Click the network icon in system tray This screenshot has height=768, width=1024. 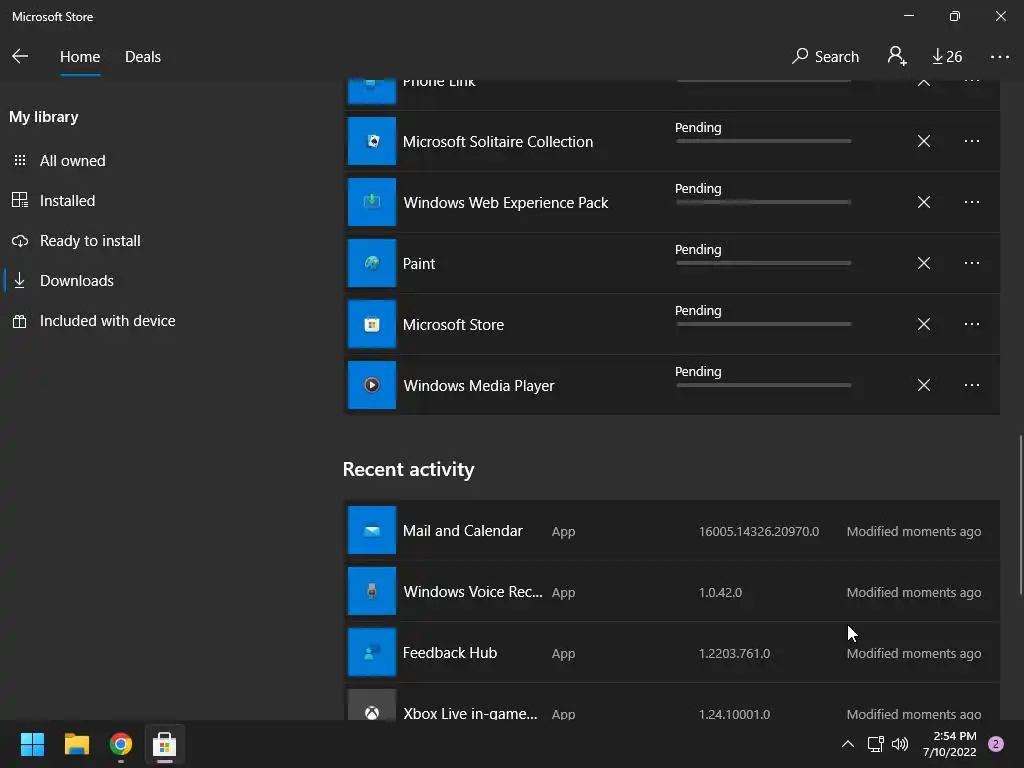click(x=875, y=744)
